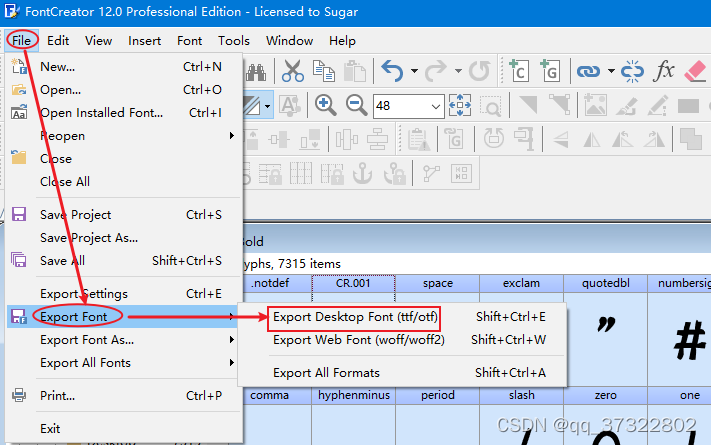
Task: Click the Zoom In magnifier icon
Action: (326, 105)
